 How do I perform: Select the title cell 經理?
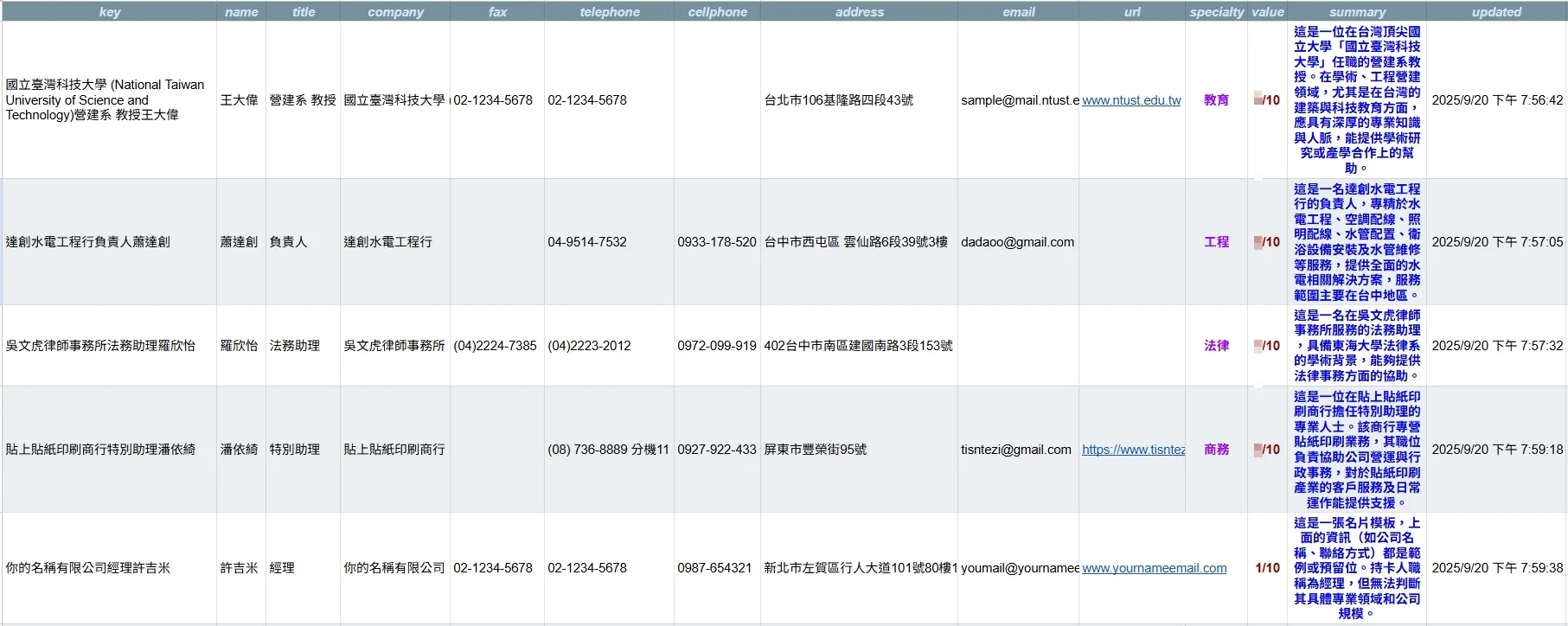303,568
